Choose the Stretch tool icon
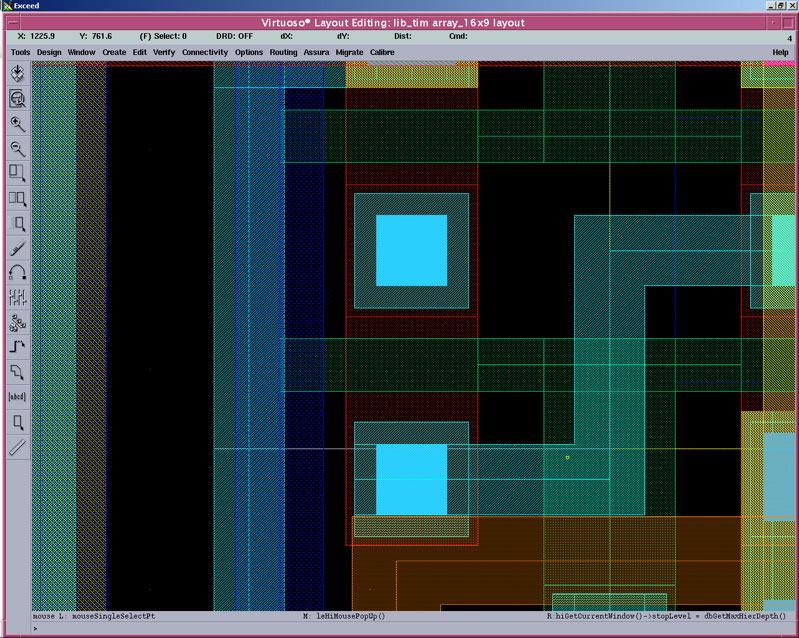The width and height of the screenshot is (799, 638). [17, 174]
